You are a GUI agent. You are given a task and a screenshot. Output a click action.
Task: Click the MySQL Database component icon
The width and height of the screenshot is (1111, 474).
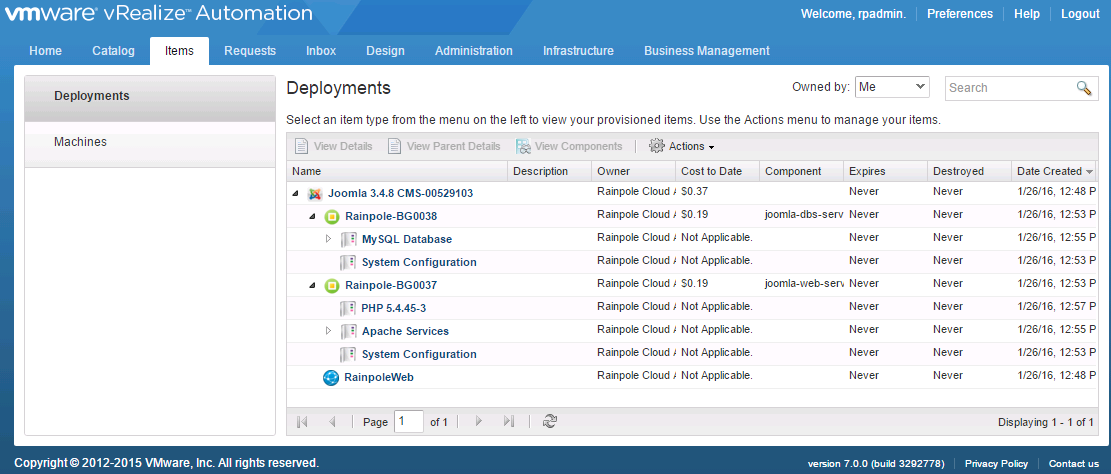(348, 239)
